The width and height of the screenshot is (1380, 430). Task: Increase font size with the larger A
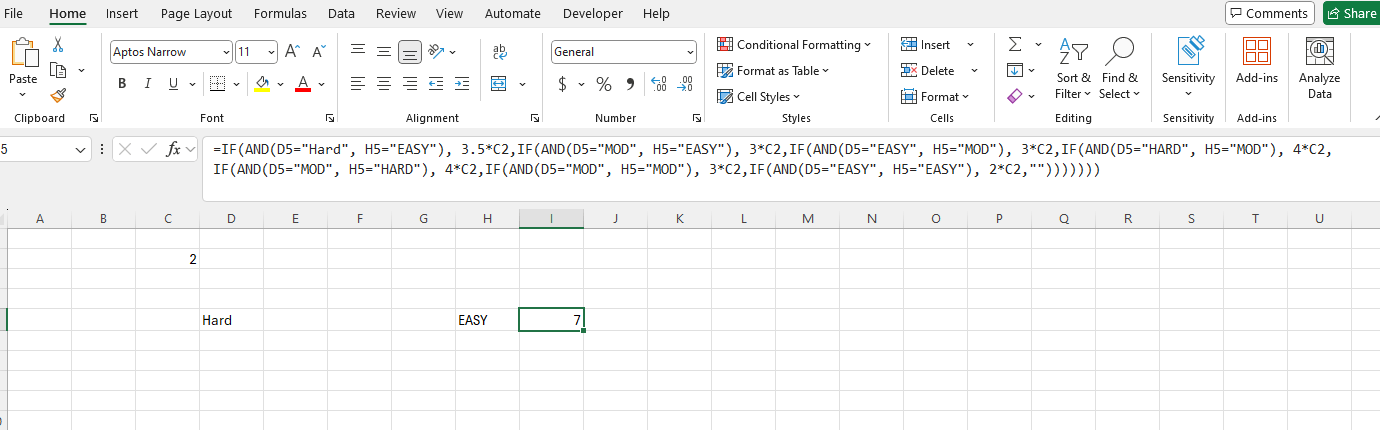tap(292, 52)
